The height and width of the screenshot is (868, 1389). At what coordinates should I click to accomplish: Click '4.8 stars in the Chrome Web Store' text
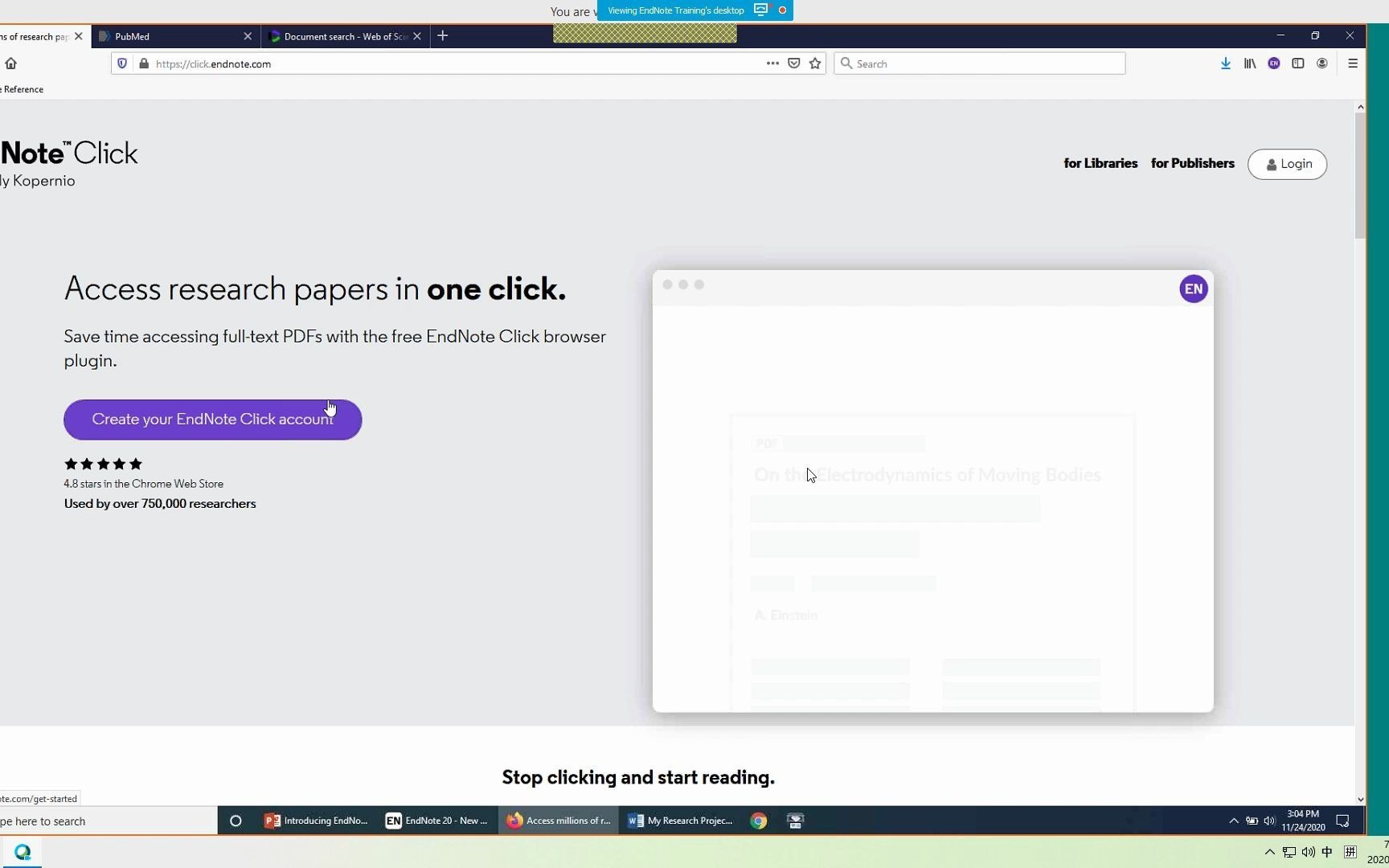coord(144,484)
